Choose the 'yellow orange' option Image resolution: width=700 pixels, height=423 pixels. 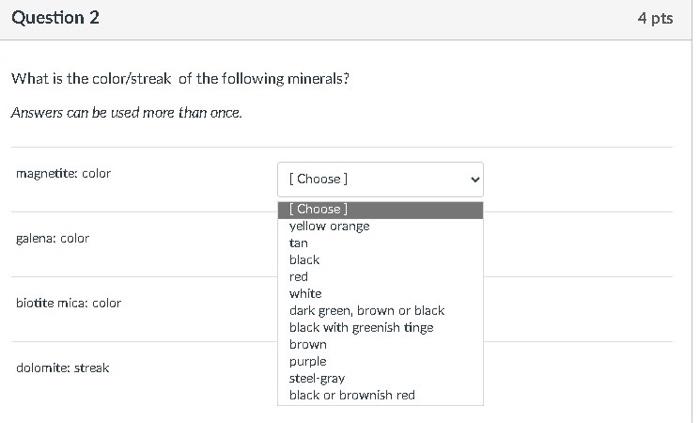(329, 226)
